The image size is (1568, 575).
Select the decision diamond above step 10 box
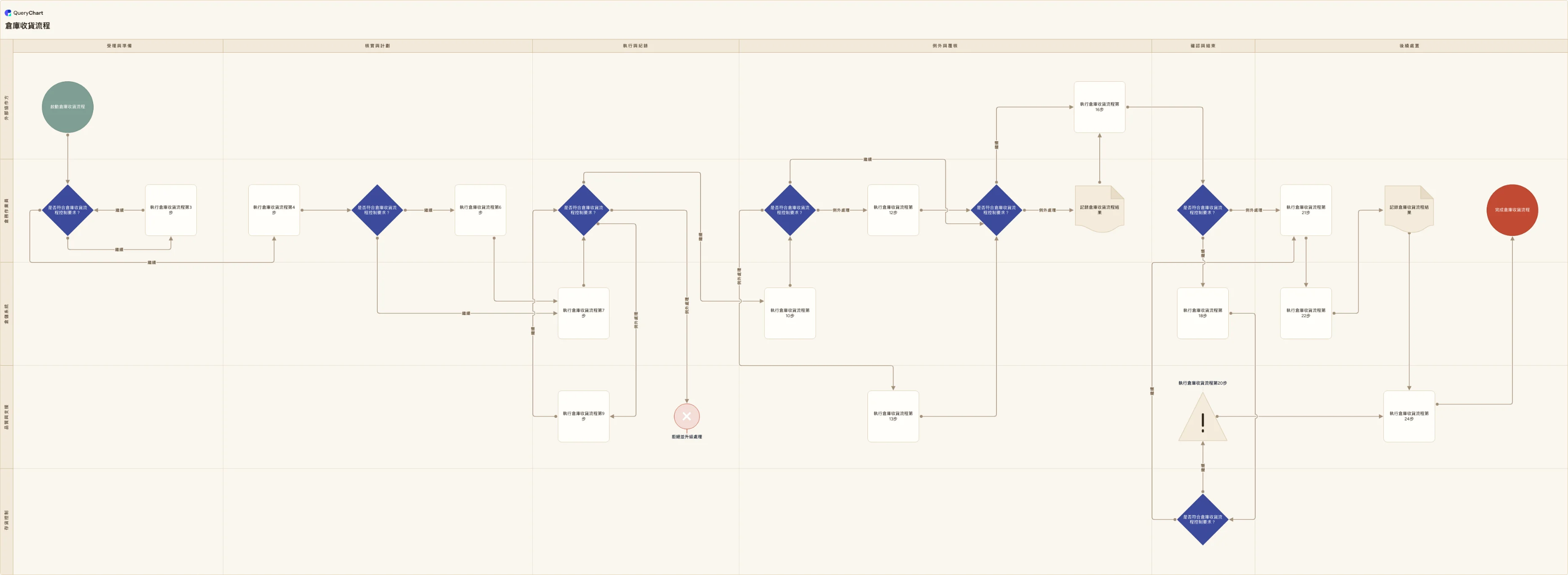click(x=790, y=211)
